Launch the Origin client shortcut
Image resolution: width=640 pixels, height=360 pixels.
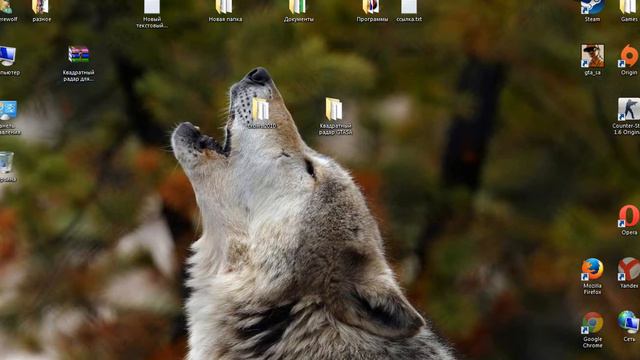coord(629,60)
